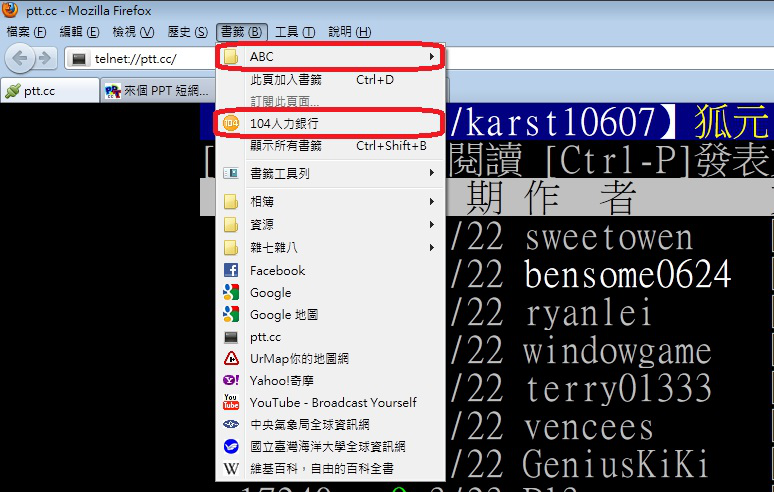Viewport: 774px width, 492px height.
Task: Expand the 書籤工具列 submenu arrow
Action: tap(432, 173)
